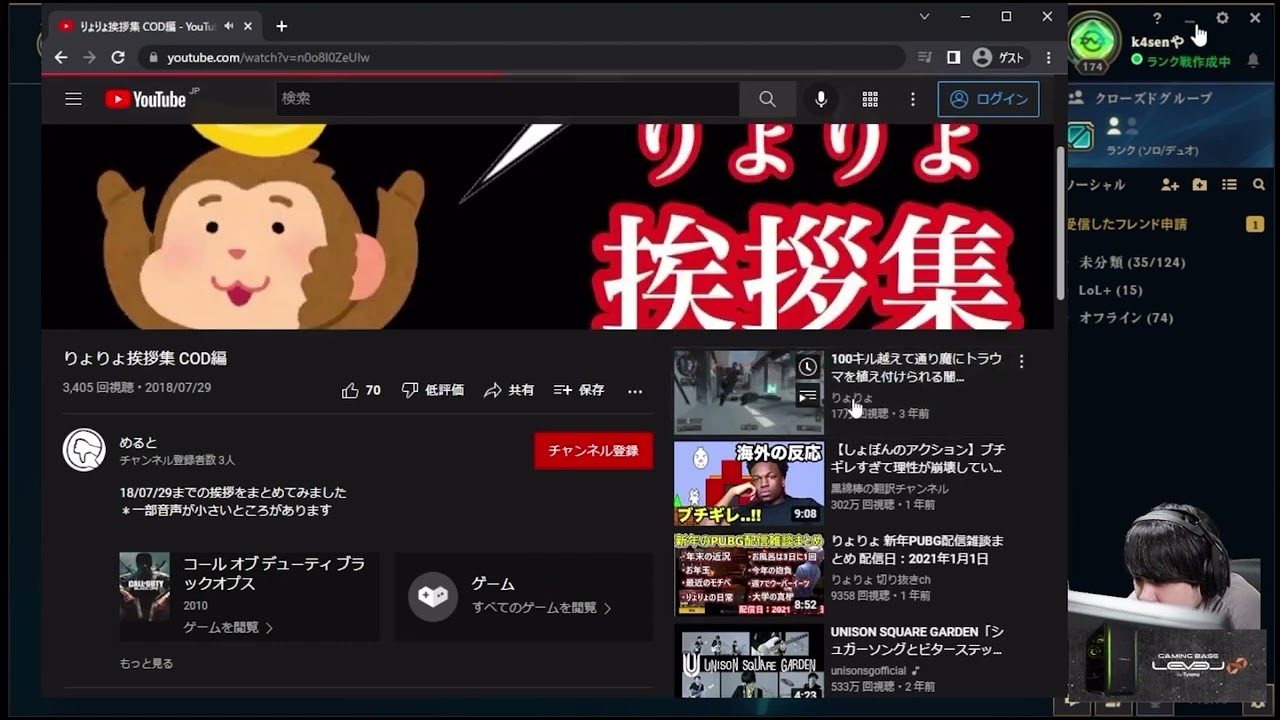Open 海外の反応 suggested video thumbnail

(749, 483)
